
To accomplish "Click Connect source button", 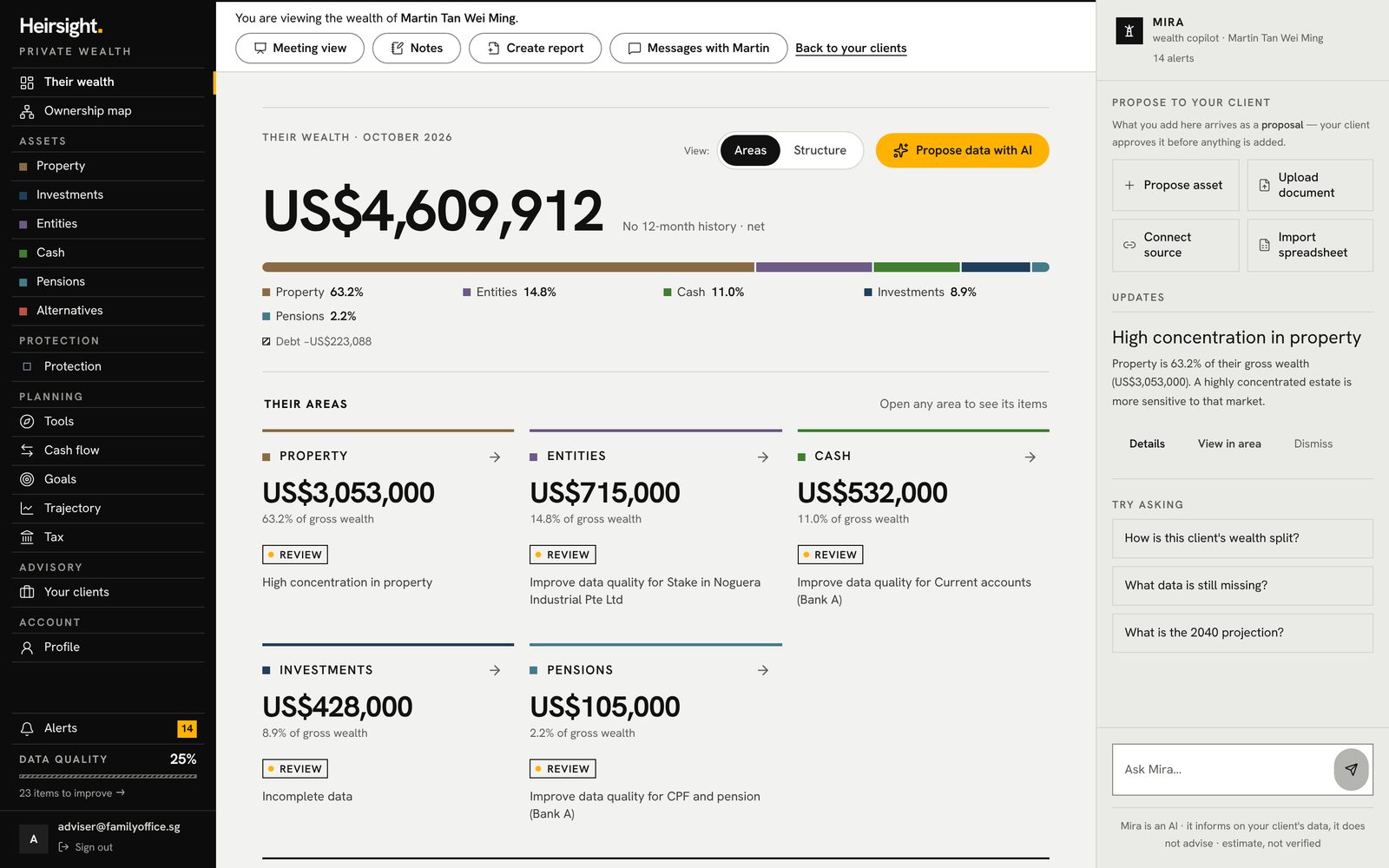I will 1175,245.
